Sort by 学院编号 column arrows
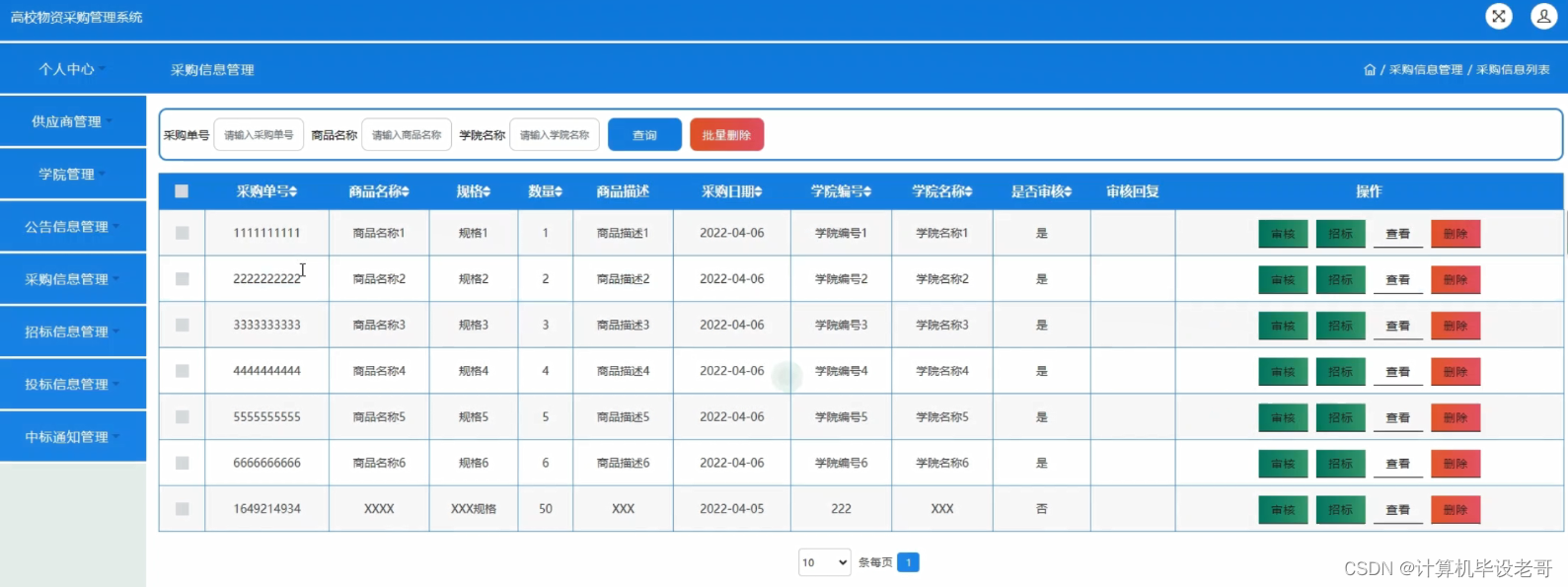 tap(867, 191)
